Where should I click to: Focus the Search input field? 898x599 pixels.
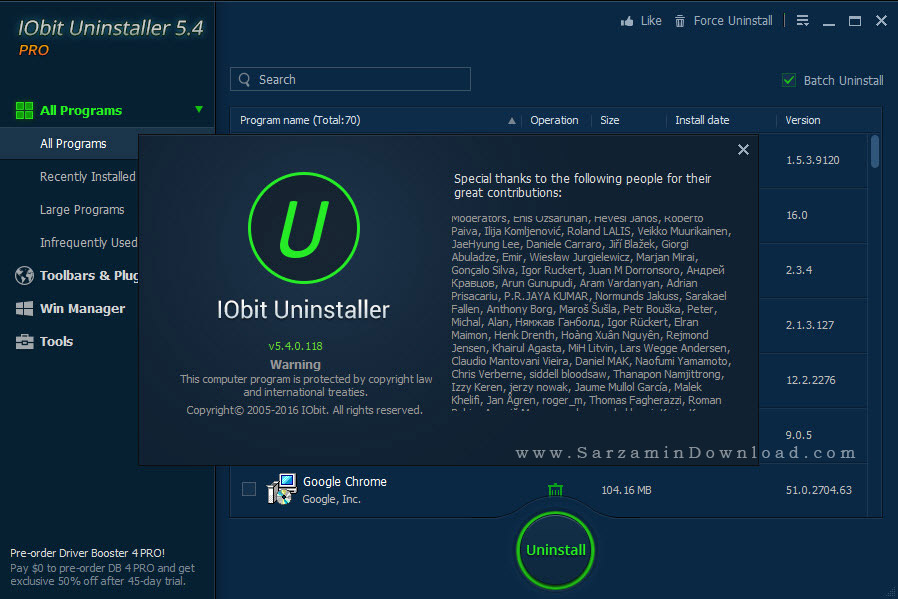(x=350, y=79)
